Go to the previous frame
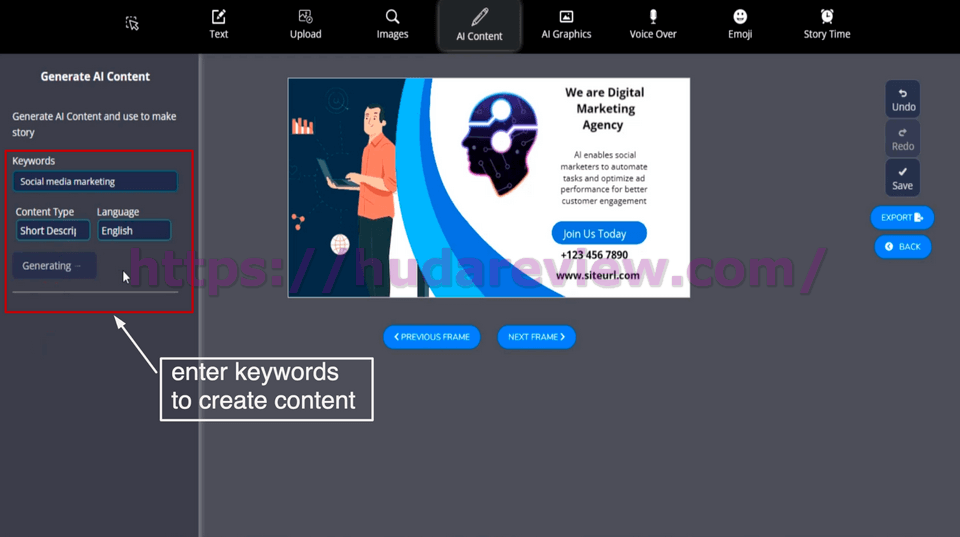This screenshot has width=960, height=537. point(431,337)
